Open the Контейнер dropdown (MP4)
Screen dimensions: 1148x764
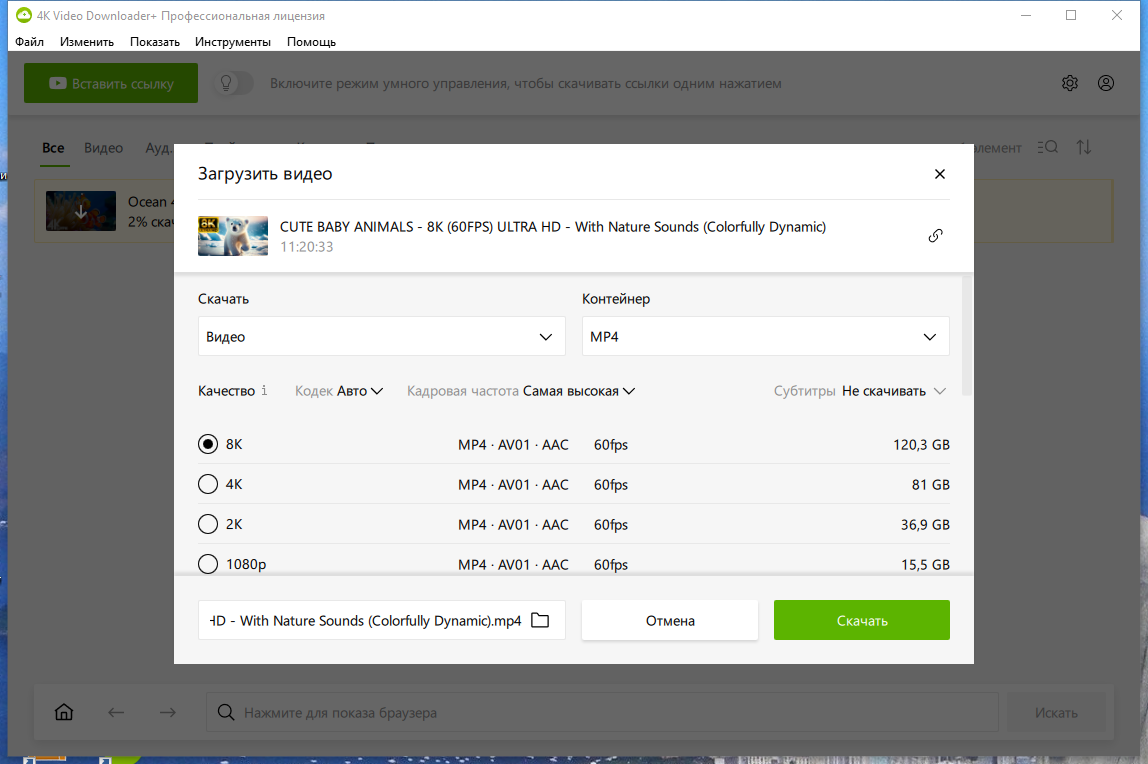[x=766, y=336]
